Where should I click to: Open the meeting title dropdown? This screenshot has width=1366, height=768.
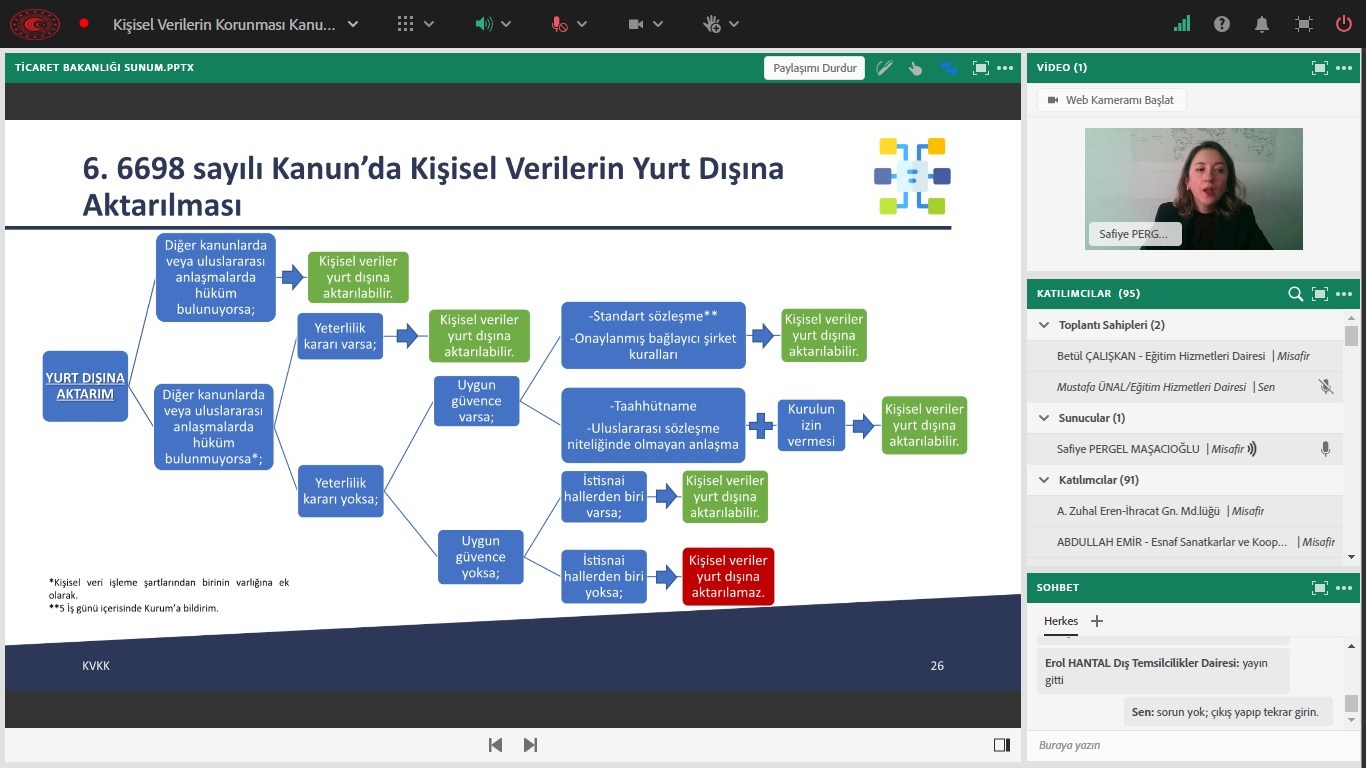(353, 24)
